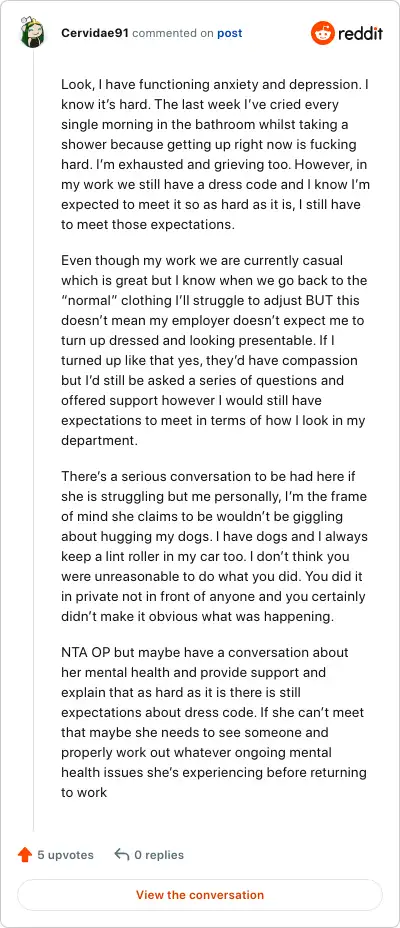The height and width of the screenshot is (928, 400).
Task: Click the "reddit" wordmark text
Action: pyautogui.click(x=361, y=33)
